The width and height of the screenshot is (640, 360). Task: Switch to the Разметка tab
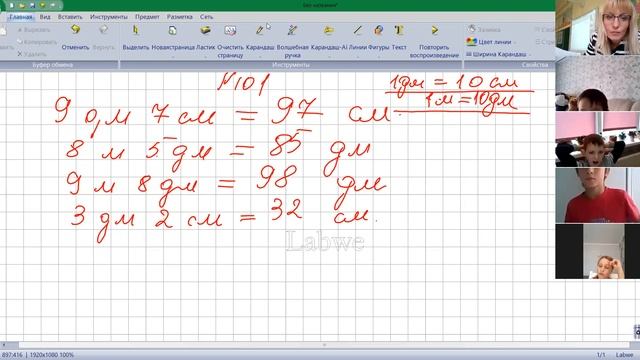(x=180, y=17)
